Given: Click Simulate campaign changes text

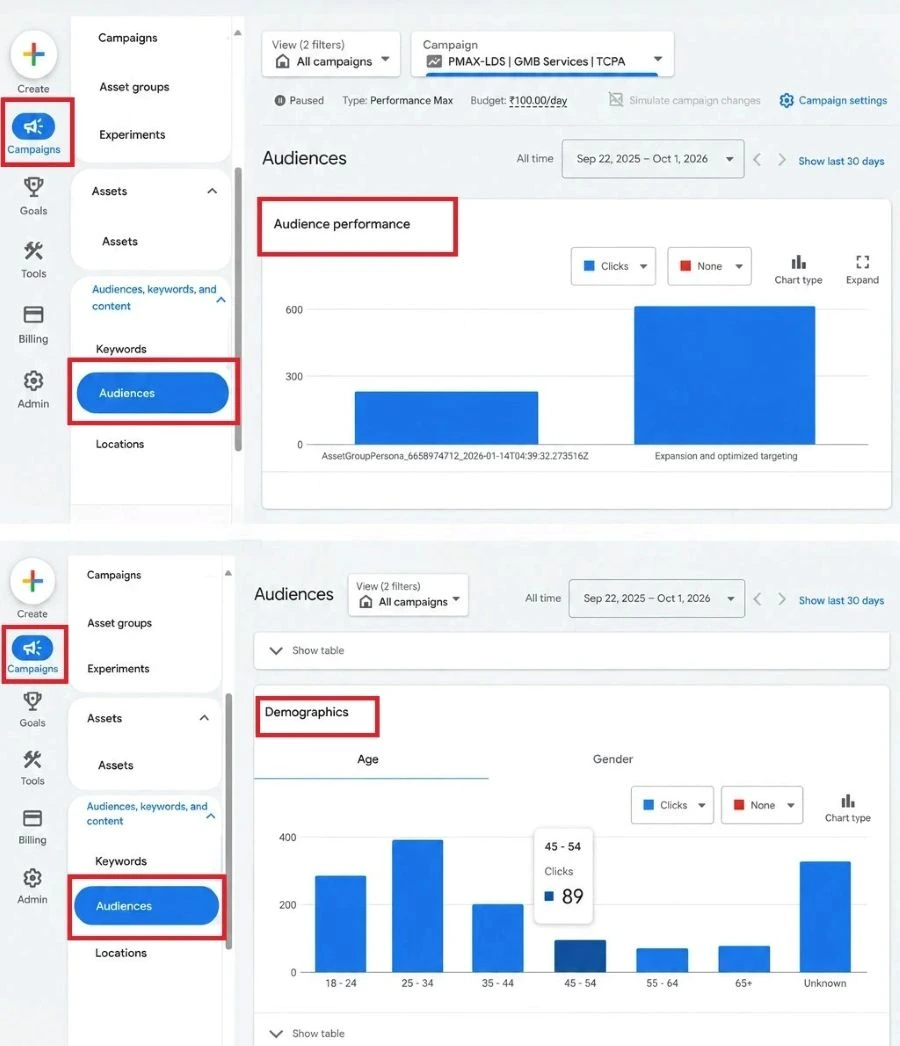Looking at the screenshot, I should point(695,100).
